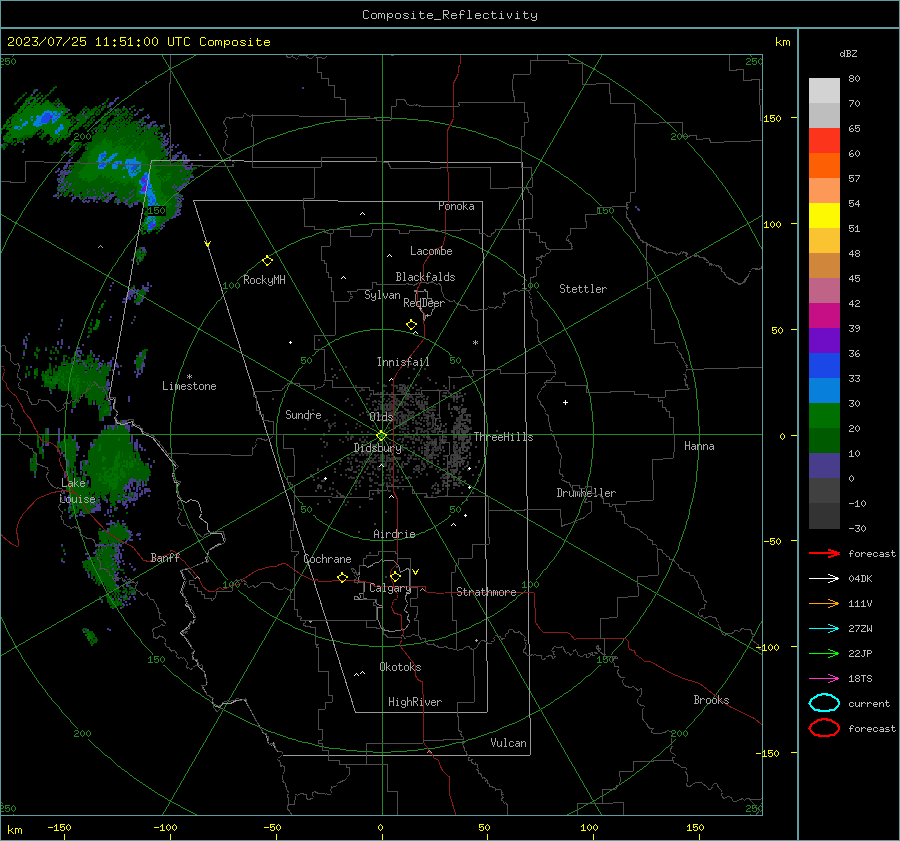
Task: Select the green 20 dBZ color swatch
Action: coord(824,415)
